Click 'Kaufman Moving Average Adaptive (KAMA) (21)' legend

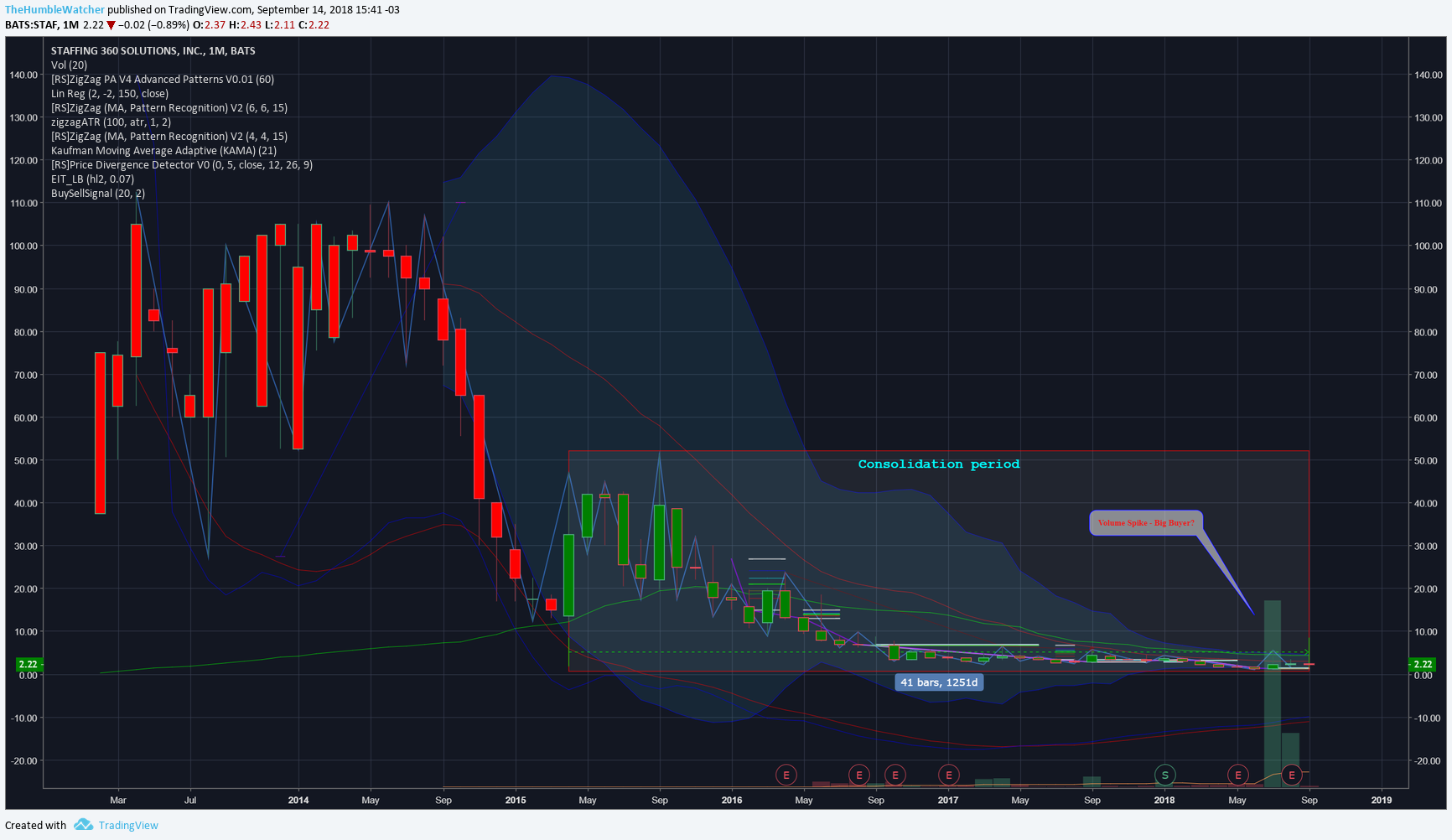click(163, 150)
